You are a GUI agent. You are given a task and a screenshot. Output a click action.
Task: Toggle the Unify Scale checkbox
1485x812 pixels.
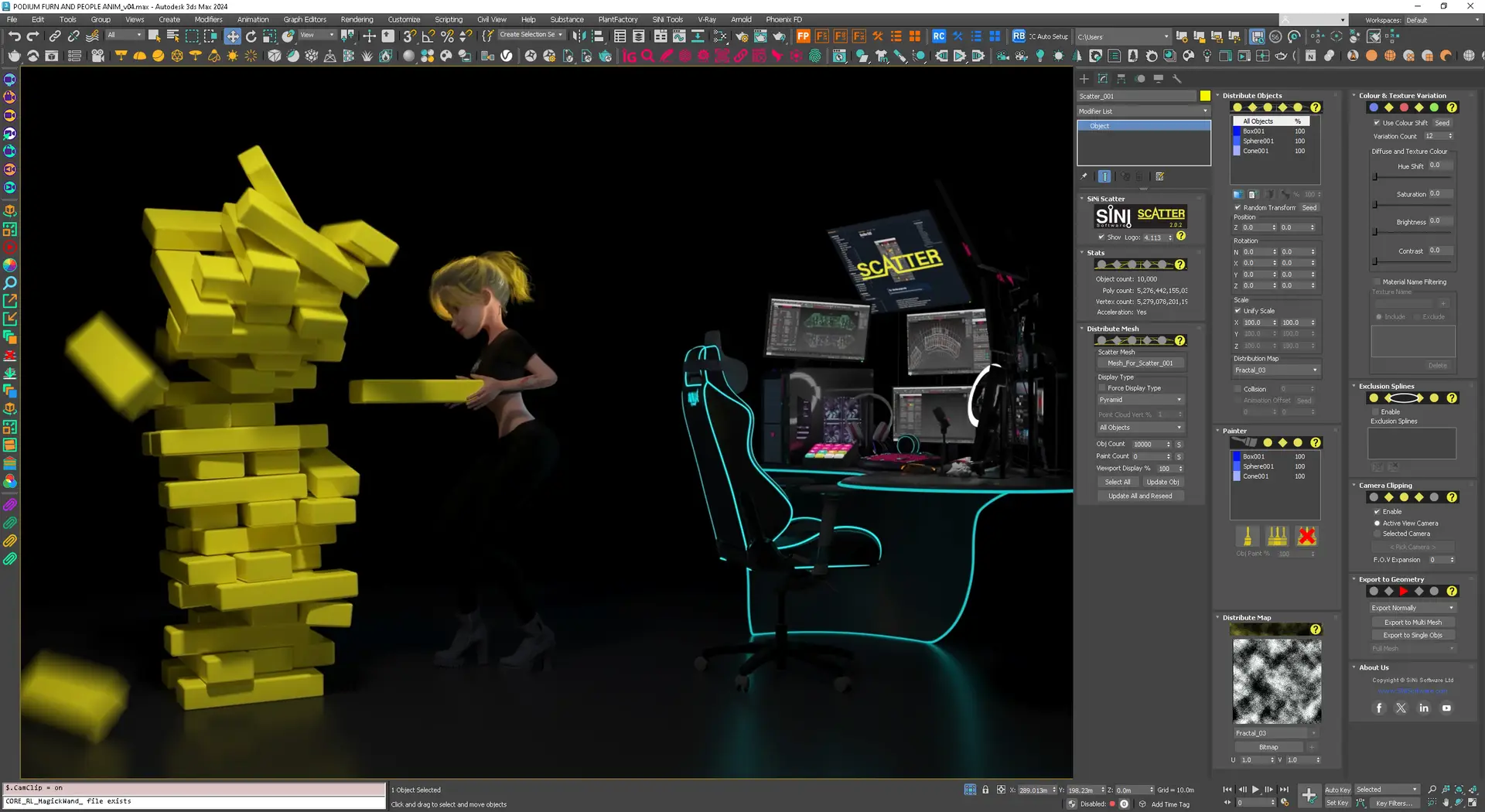coord(1237,311)
